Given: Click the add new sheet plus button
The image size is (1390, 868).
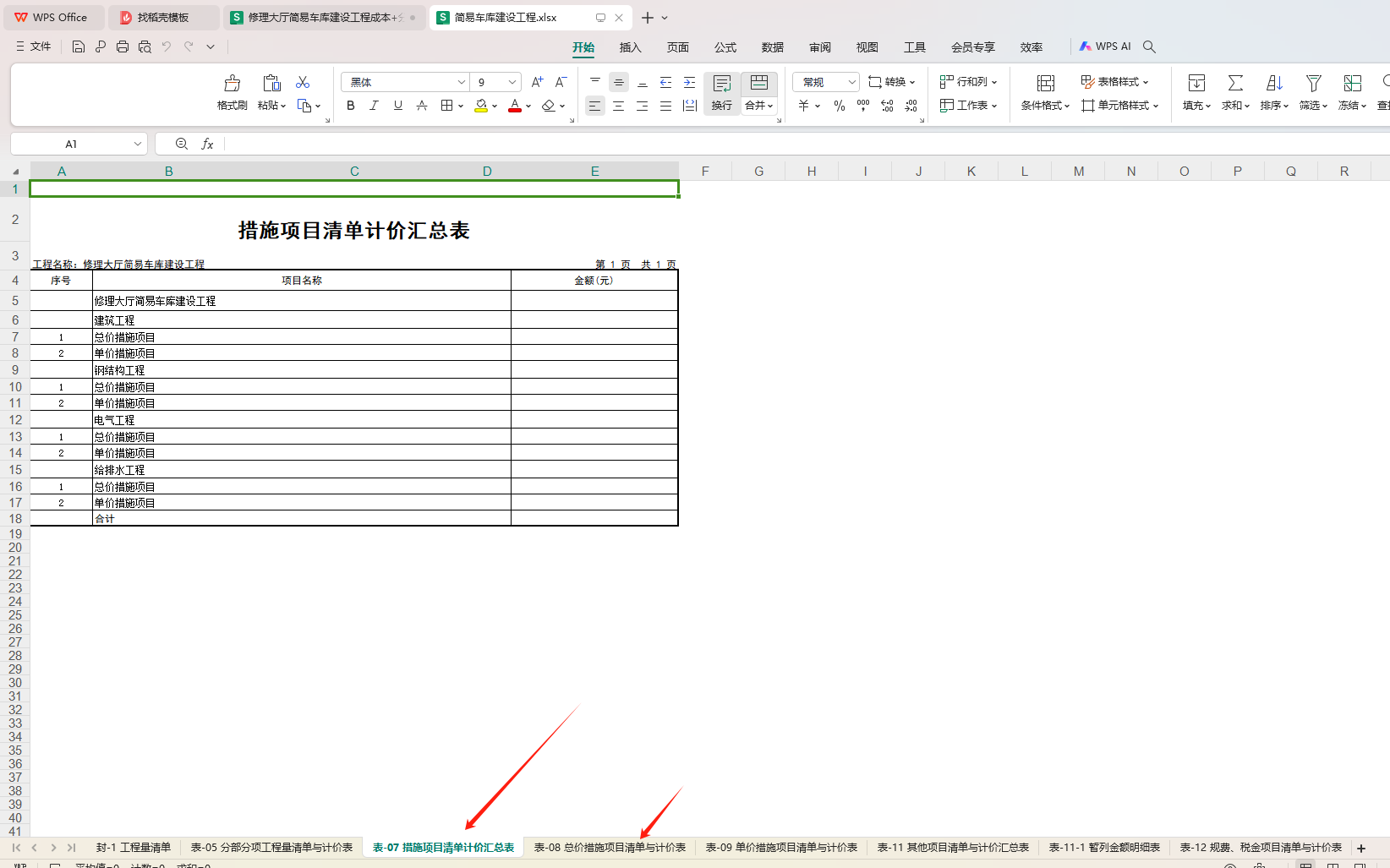Looking at the screenshot, I should pyautogui.click(x=1361, y=848).
